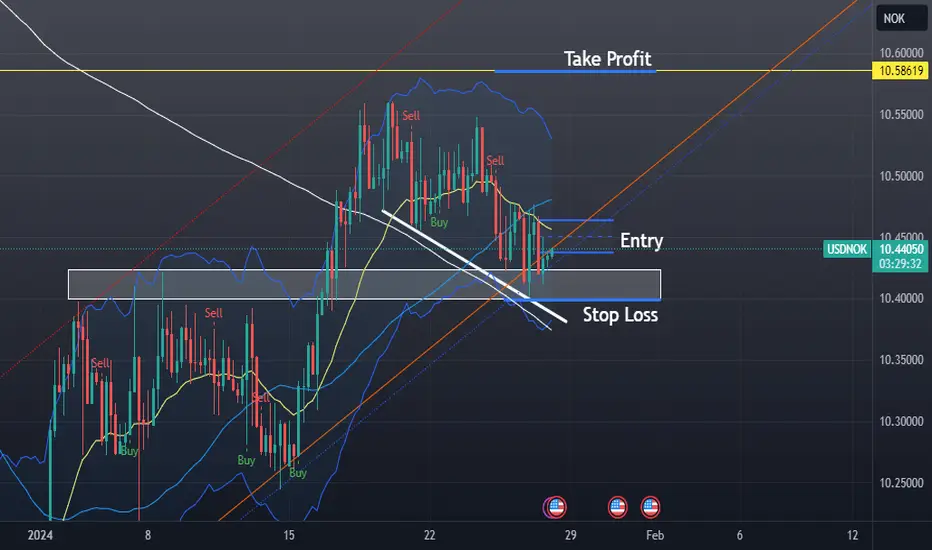Screen dimensions: 932x550
Task: Click the current price 10.44050 label
Action: 901,249
